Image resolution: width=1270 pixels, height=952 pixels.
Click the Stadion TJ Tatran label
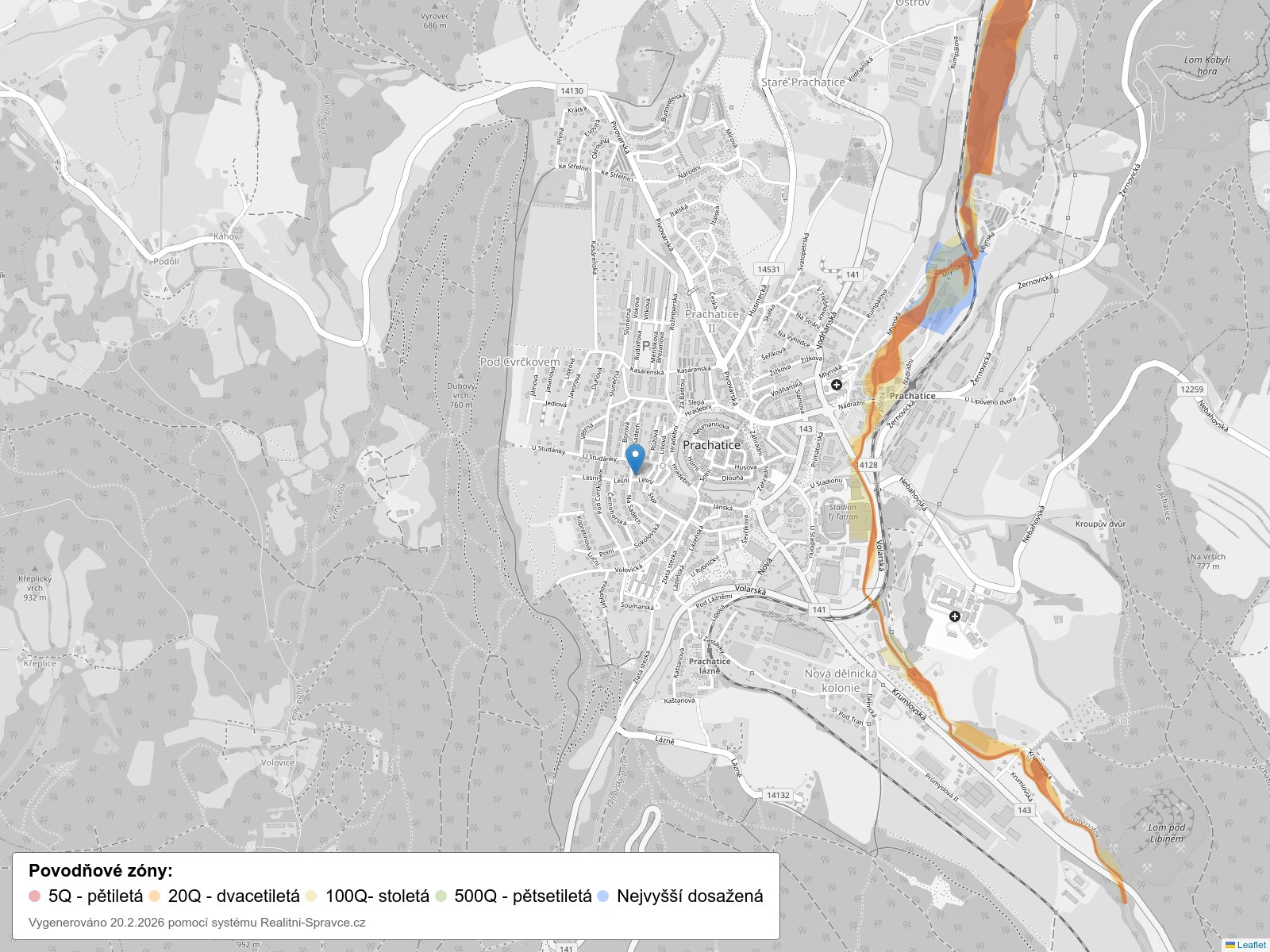pyautogui.click(x=843, y=512)
